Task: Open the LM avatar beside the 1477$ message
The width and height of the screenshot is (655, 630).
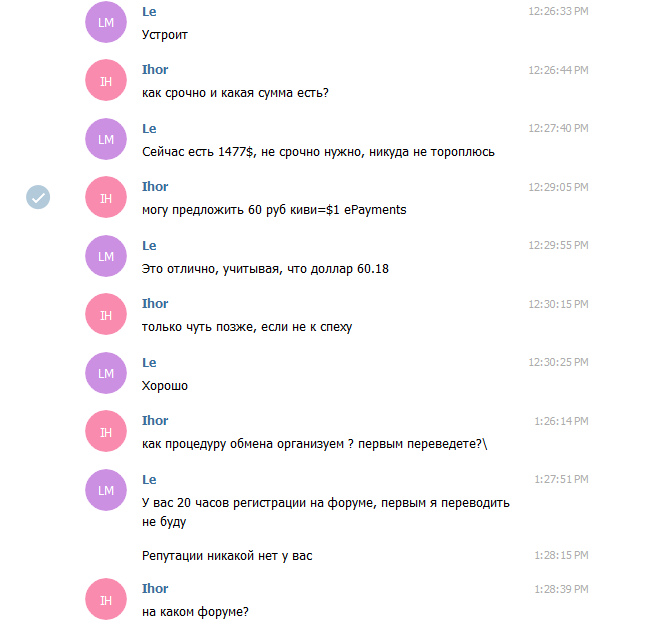Action: pyautogui.click(x=106, y=139)
